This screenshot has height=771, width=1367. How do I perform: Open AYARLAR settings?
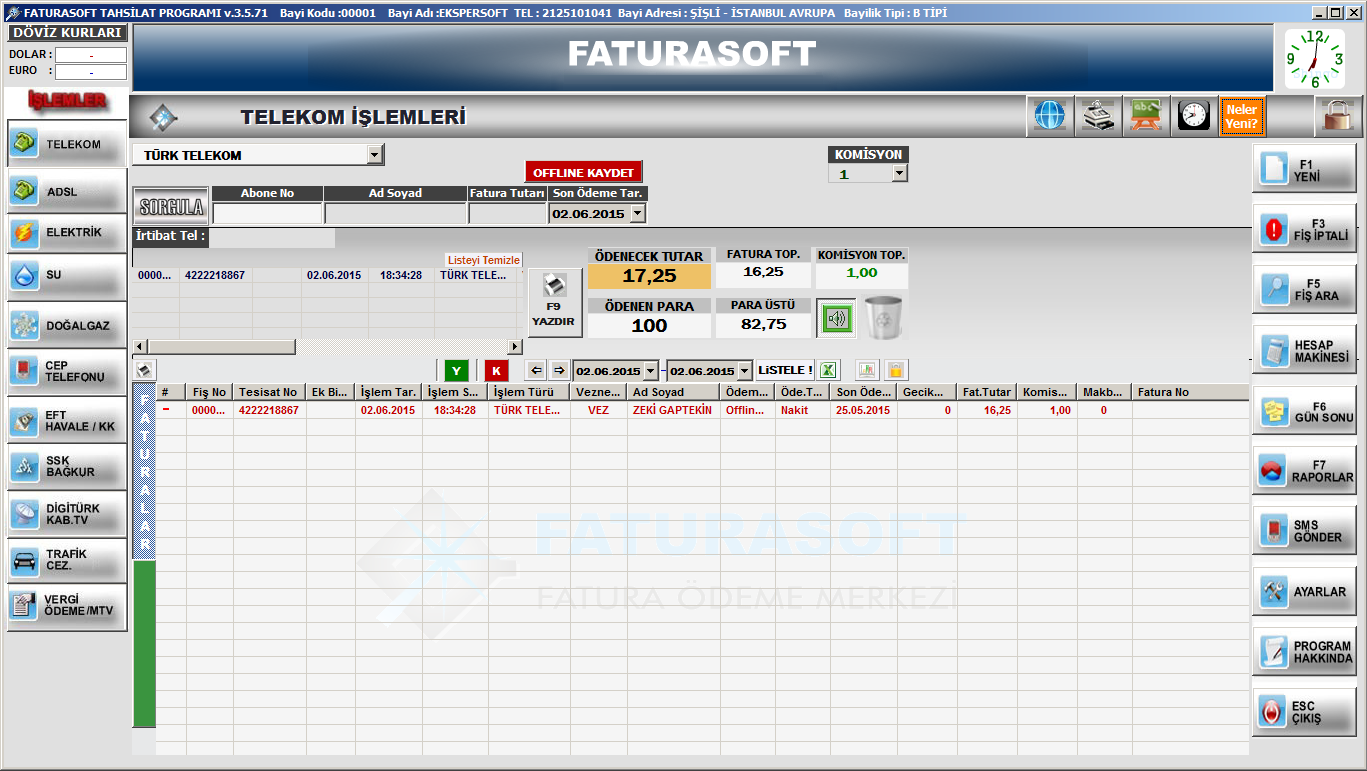click(1305, 591)
